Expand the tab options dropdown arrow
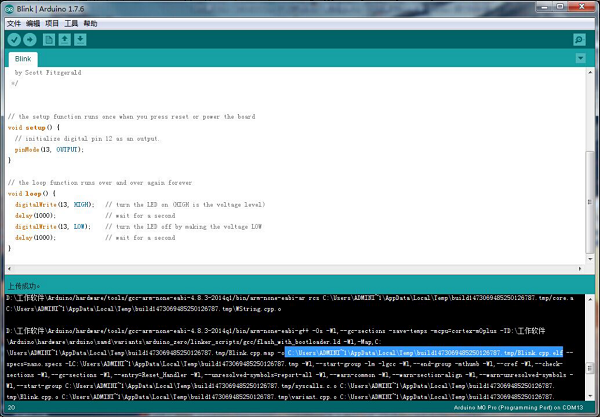Screen dimensions: 600x417 579,59
